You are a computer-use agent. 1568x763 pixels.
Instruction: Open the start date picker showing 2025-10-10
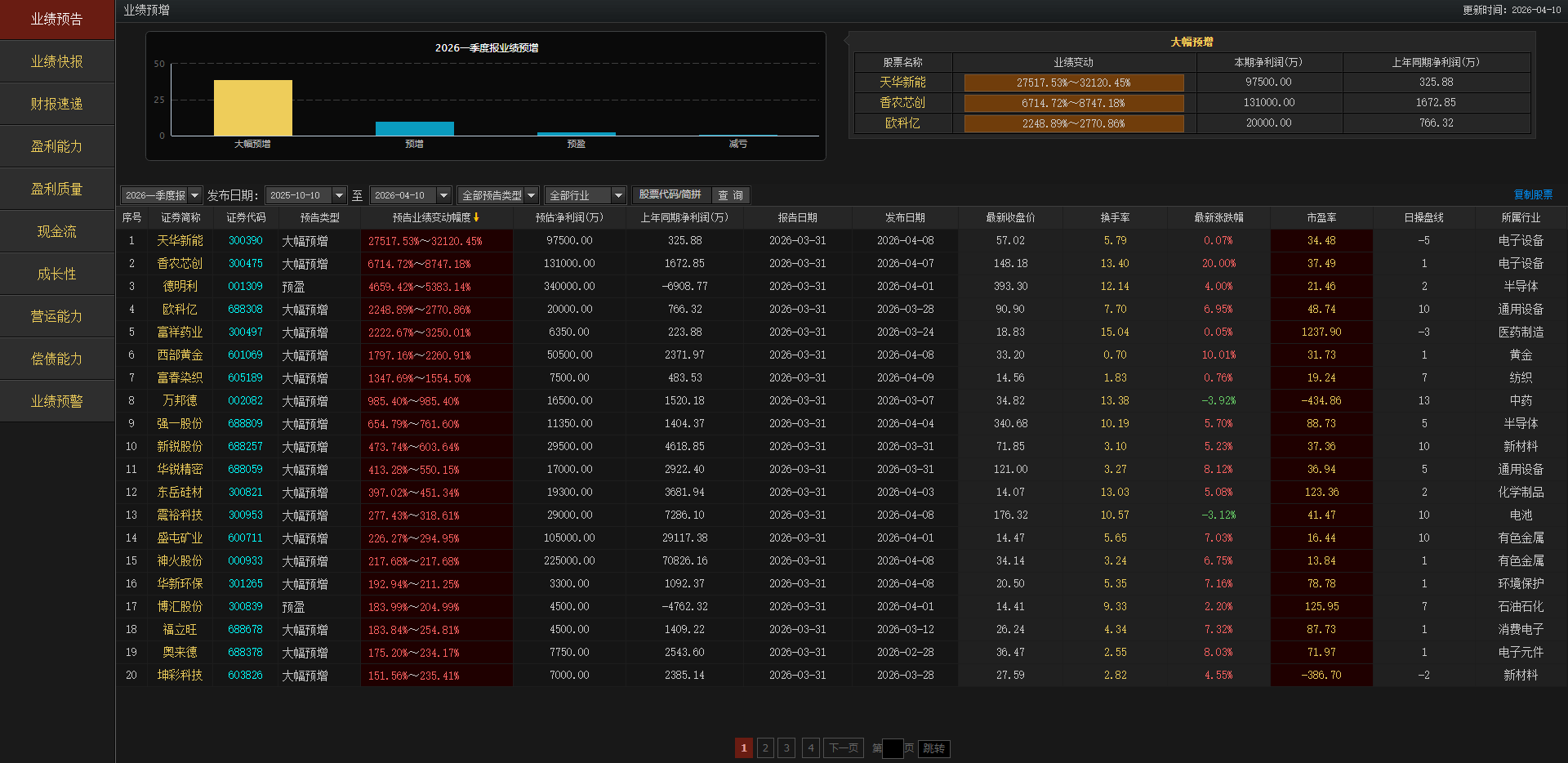[x=305, y=195]
